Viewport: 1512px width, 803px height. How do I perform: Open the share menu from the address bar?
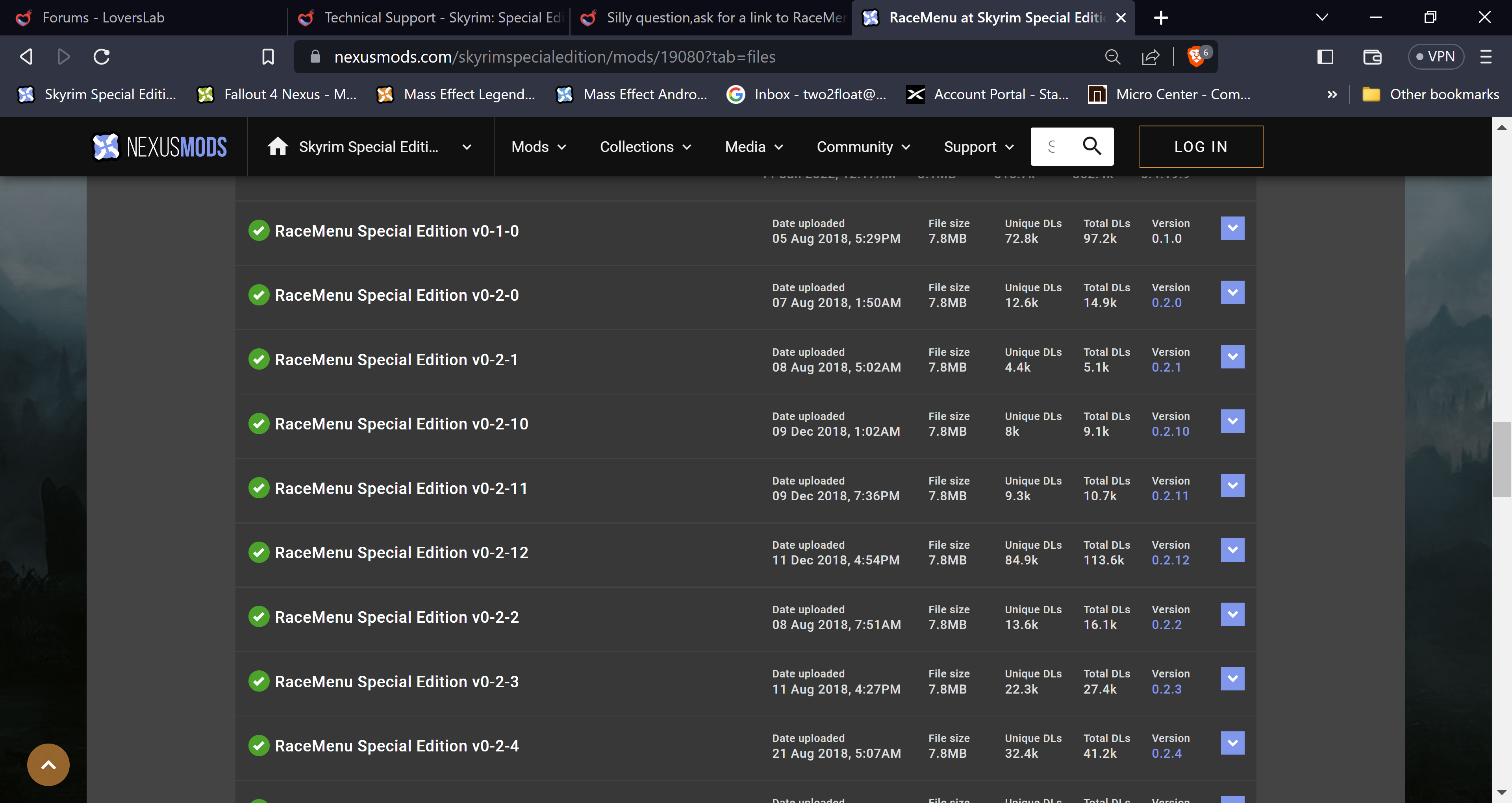point(1151,56)
